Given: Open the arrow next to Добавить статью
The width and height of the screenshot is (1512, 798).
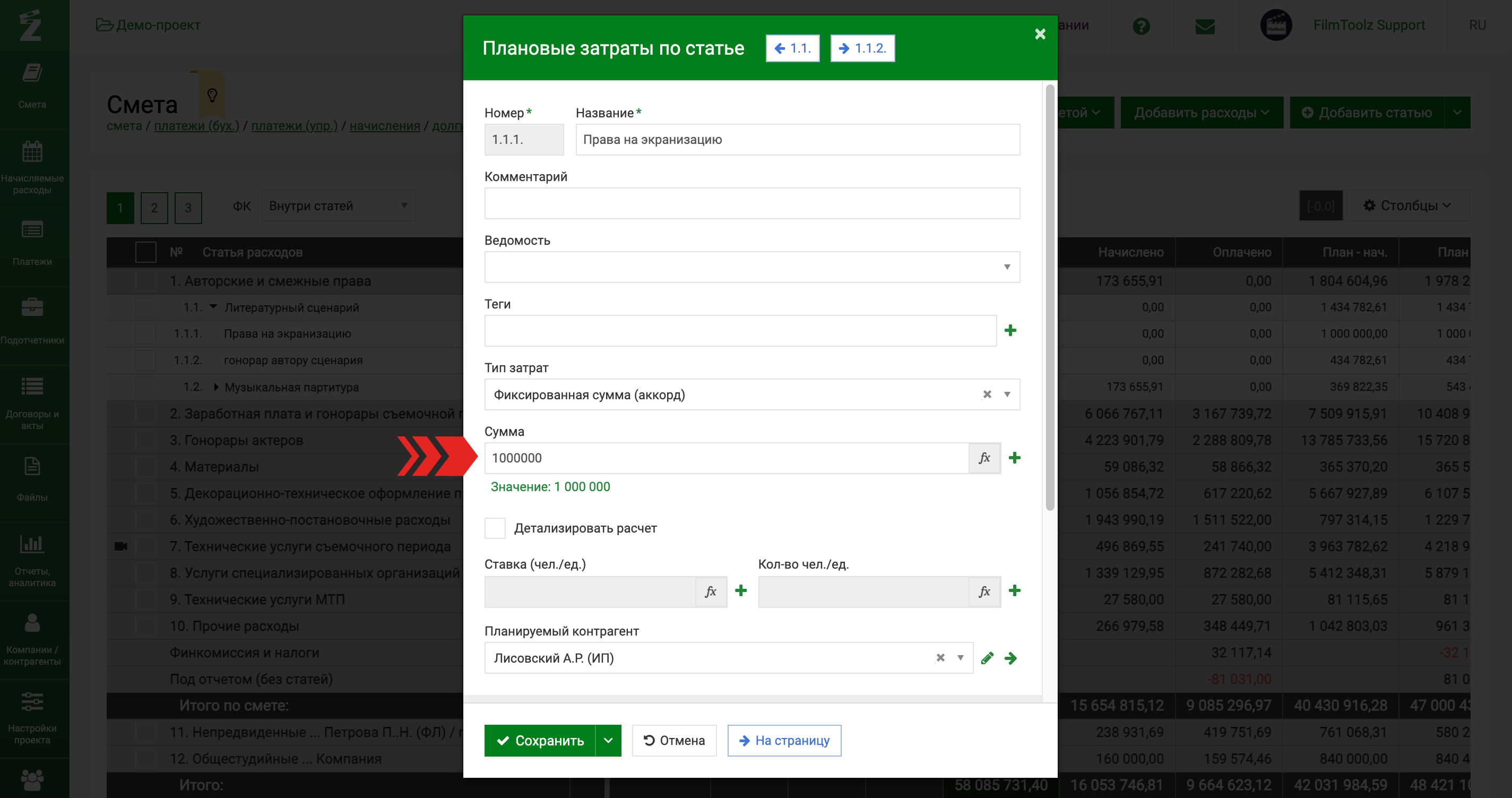Looking at the screenshot, I should (x=1457, y=113).
